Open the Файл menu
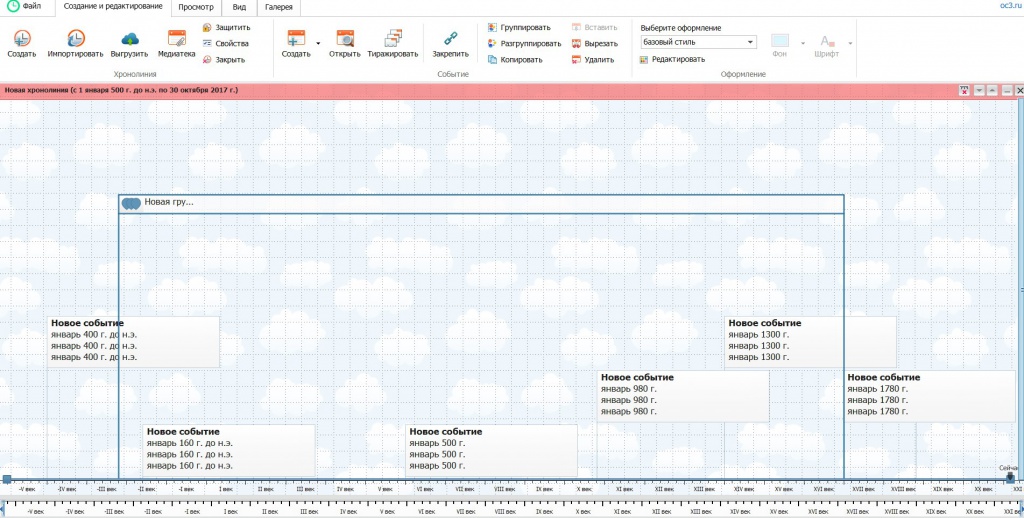1024x518 pixels. click(x=31, y=7)
